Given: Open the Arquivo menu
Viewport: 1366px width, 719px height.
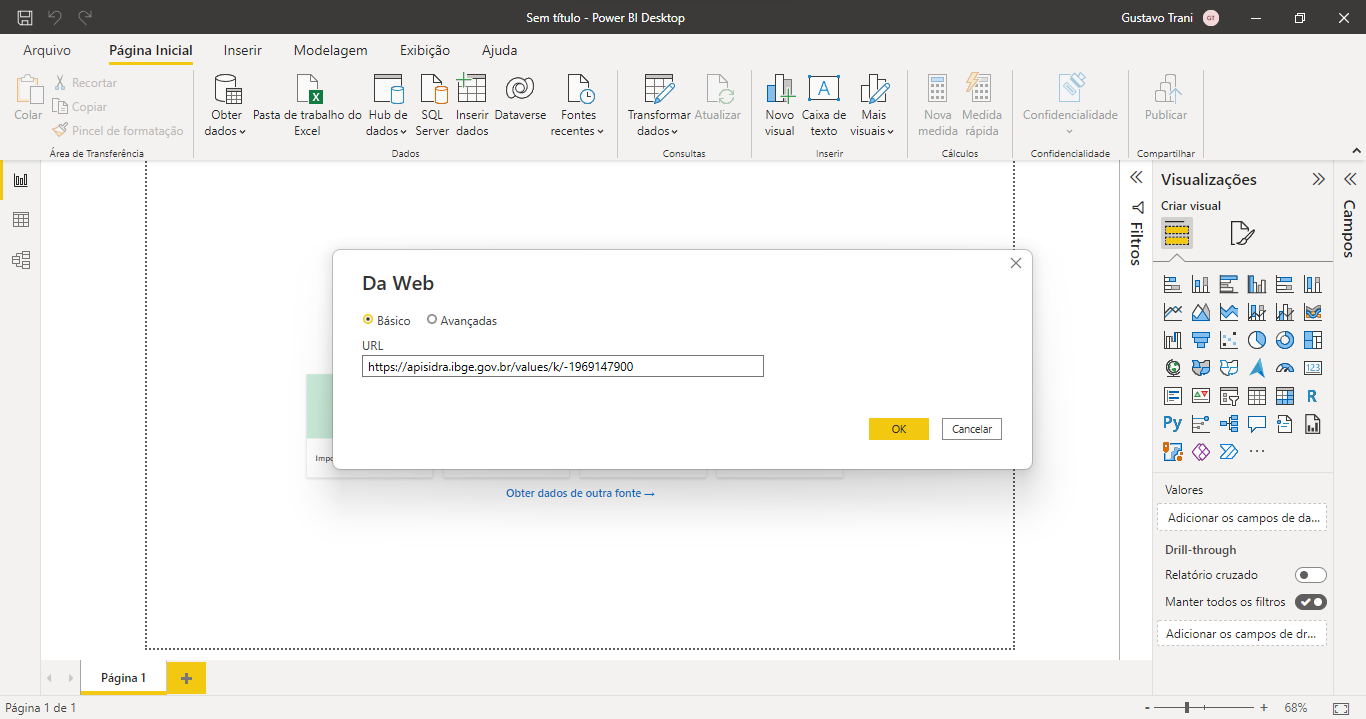Looking at the screenshot, I should (x=47, y=50).
